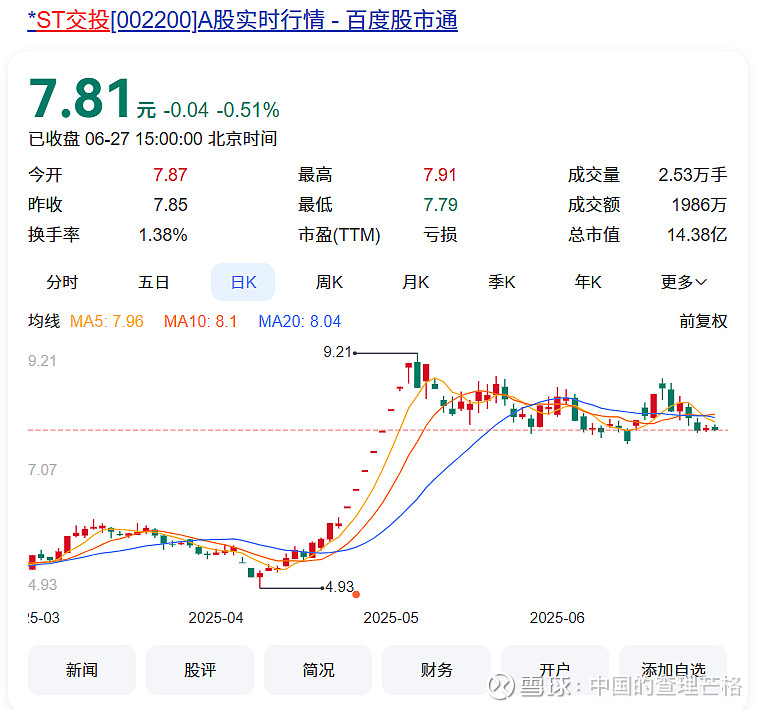Click the 简况 button

point(318,669)
